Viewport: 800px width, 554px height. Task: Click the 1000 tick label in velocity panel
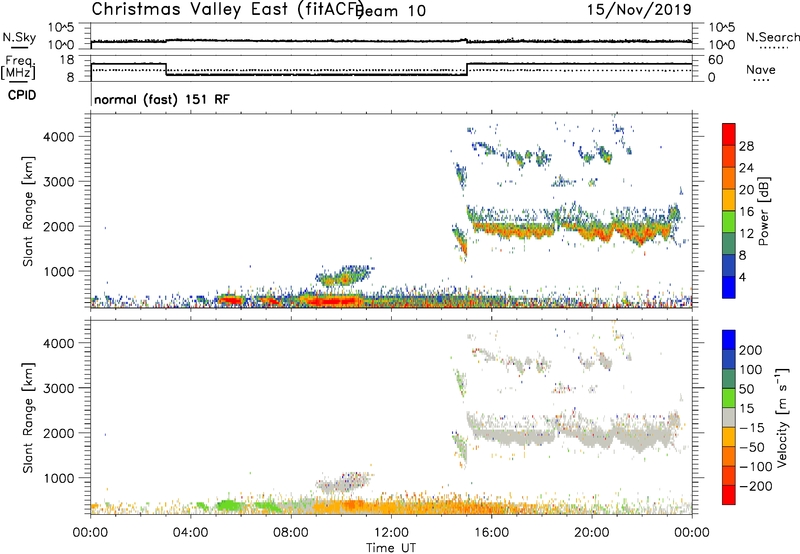[x=59, y=478]
